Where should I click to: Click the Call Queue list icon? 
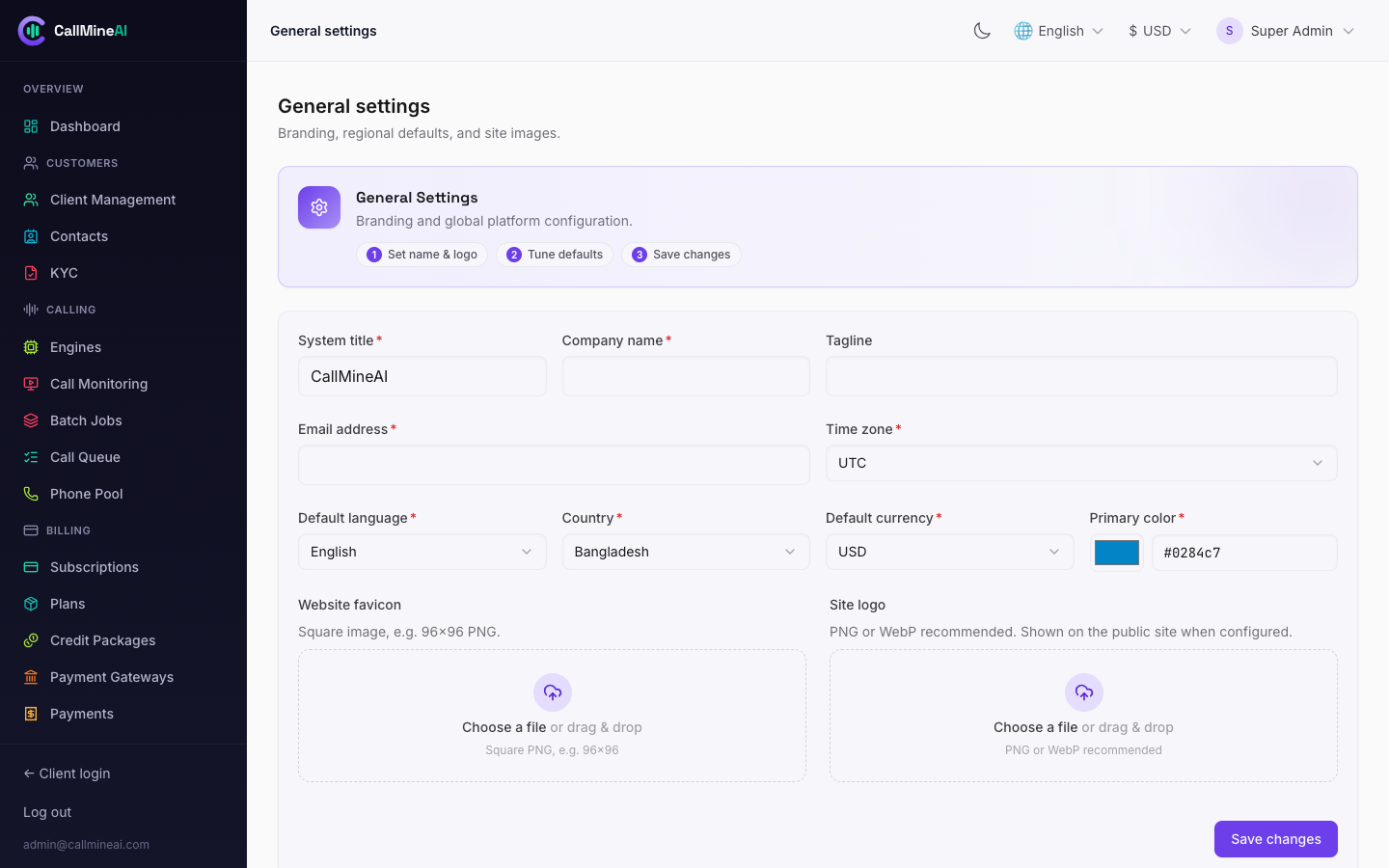tap(31, 457)
